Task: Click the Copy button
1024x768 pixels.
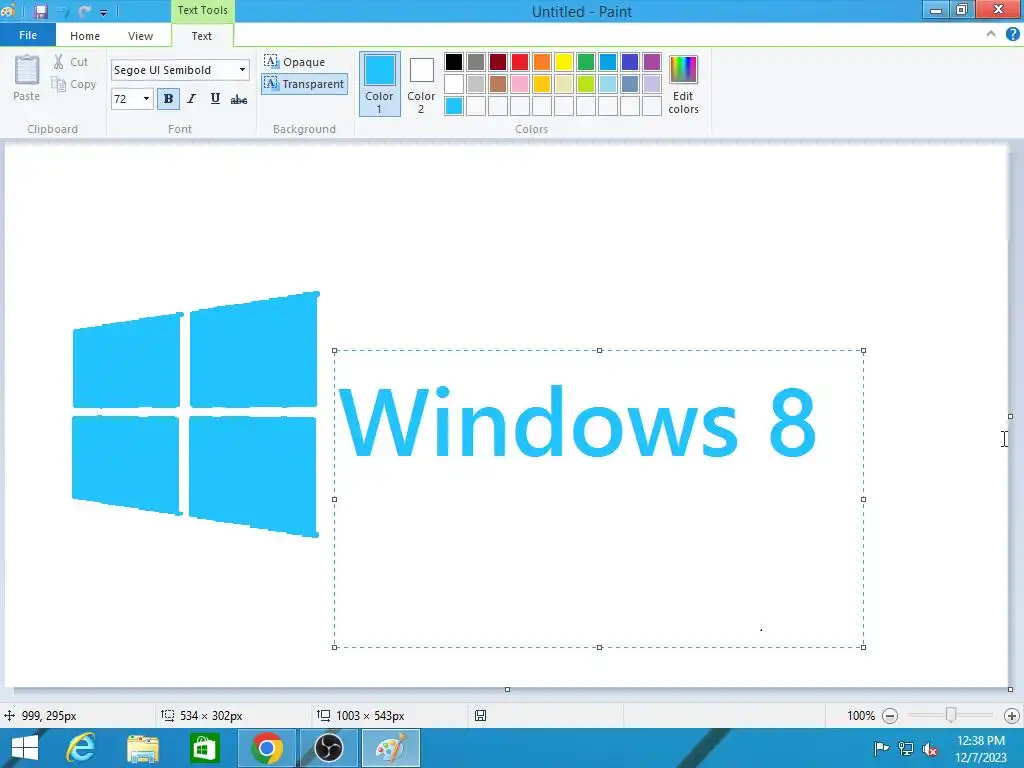Action: pyautogui.click(x=74, y=84)
